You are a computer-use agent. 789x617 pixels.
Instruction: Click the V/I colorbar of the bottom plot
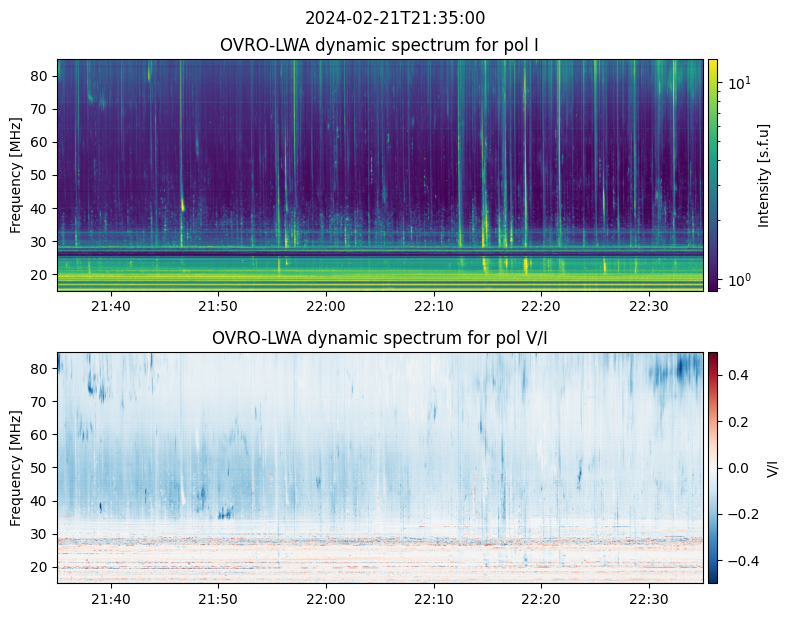pyautogui.click(x=713, y=467)
